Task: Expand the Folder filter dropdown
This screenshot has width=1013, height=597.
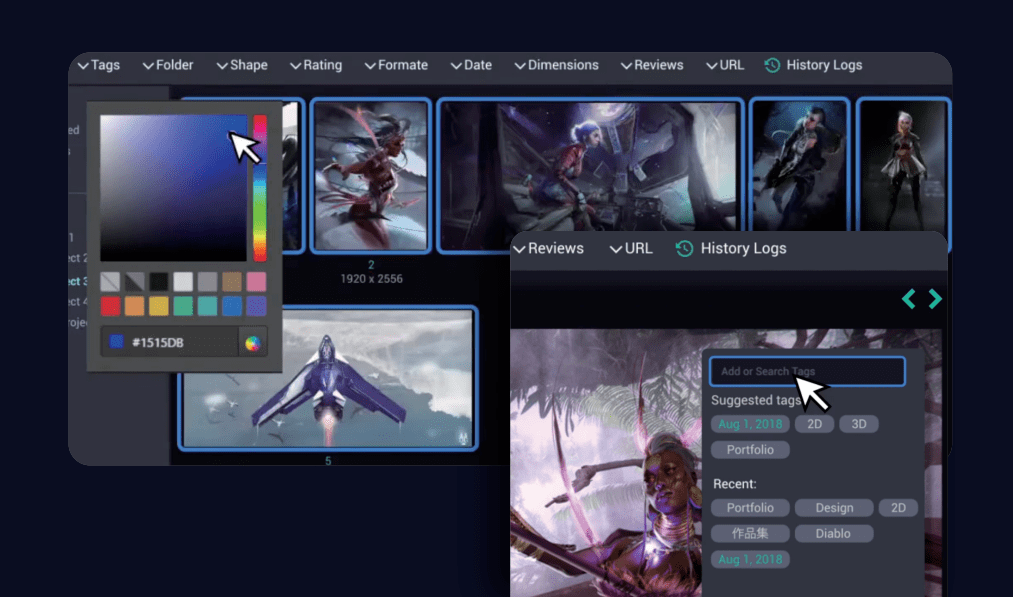Action: tap(168, 65)
